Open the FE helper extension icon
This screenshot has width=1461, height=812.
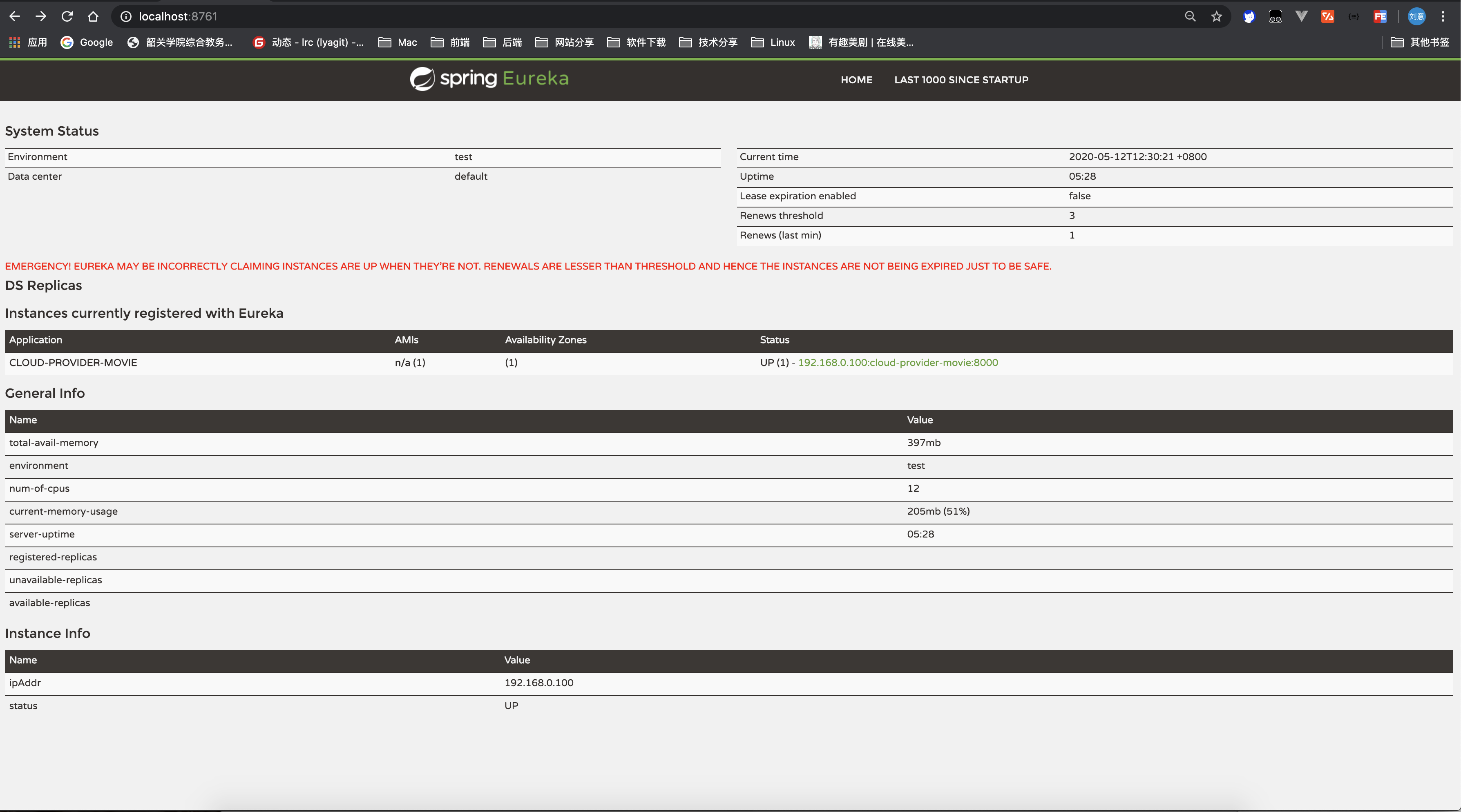tap(1380, 16)
